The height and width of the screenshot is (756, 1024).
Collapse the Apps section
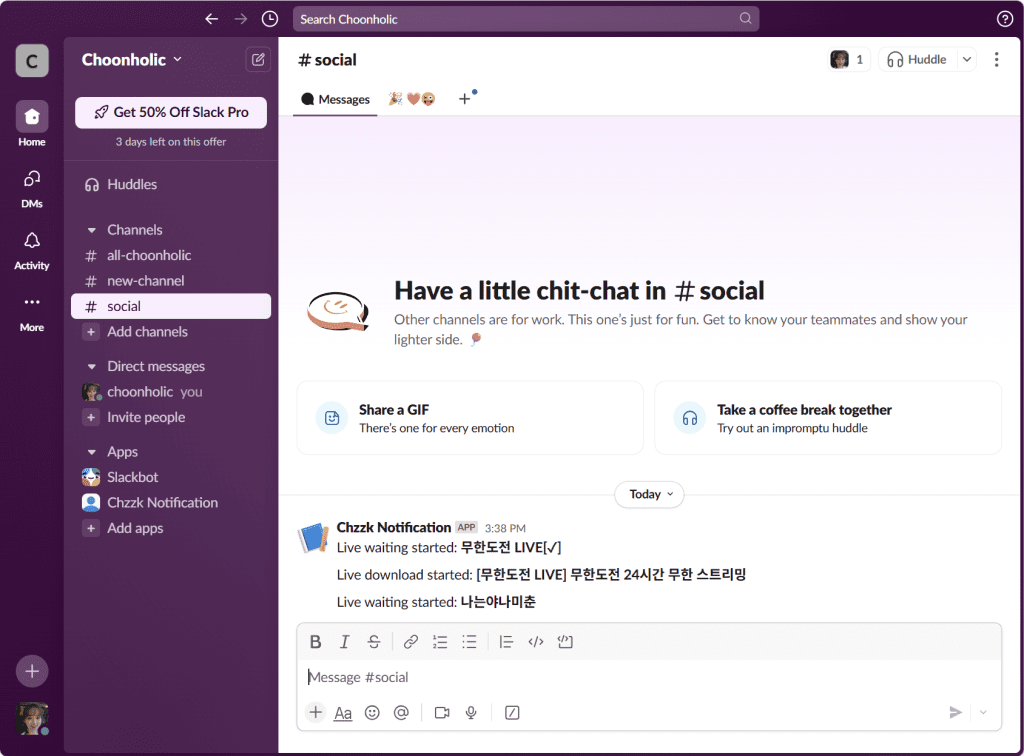point(91,452)
